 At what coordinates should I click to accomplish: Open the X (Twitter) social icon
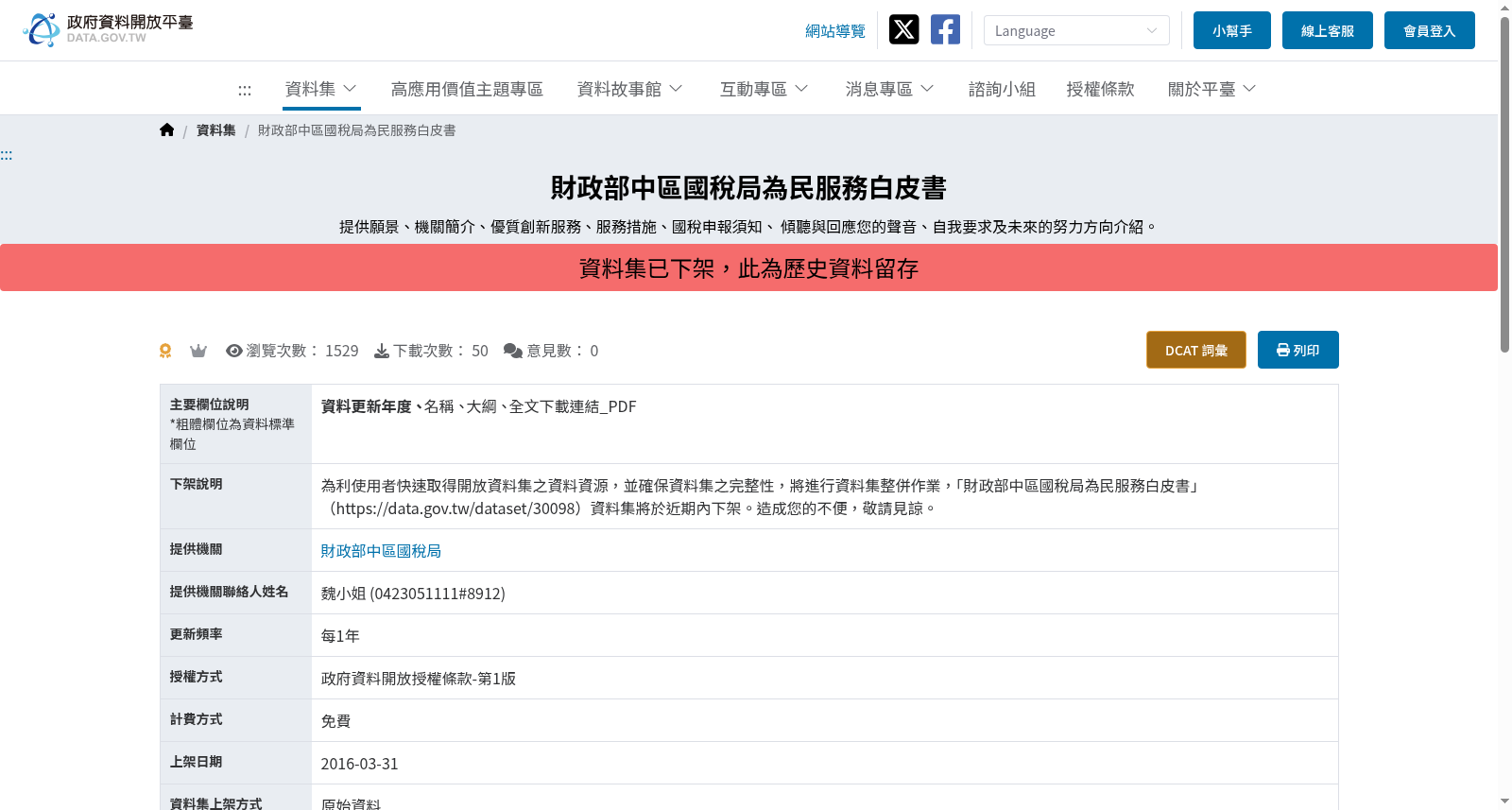pos(903,30)
